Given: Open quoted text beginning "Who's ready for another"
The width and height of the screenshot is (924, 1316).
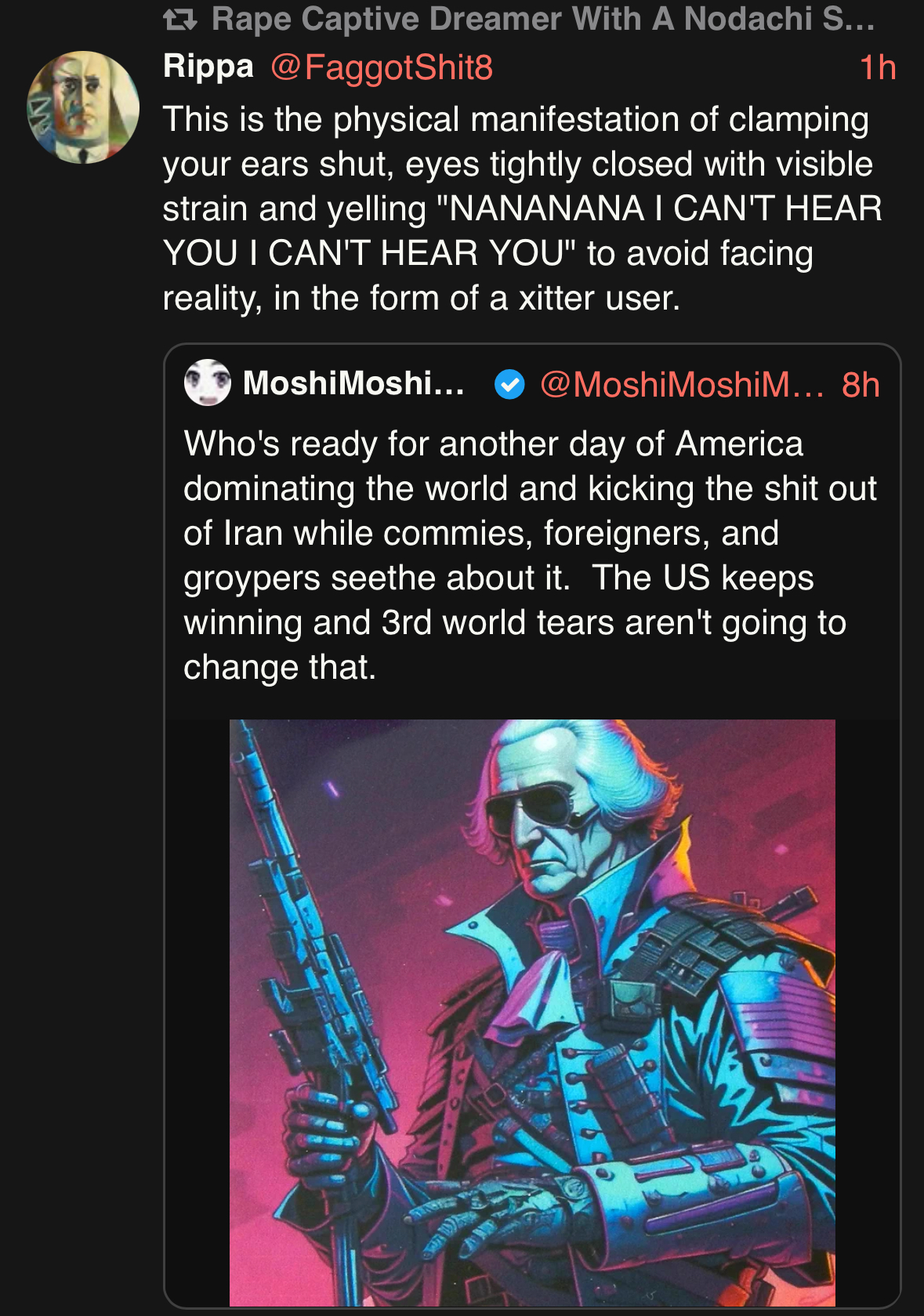Looking at the screenshot, I should (493, 444).
